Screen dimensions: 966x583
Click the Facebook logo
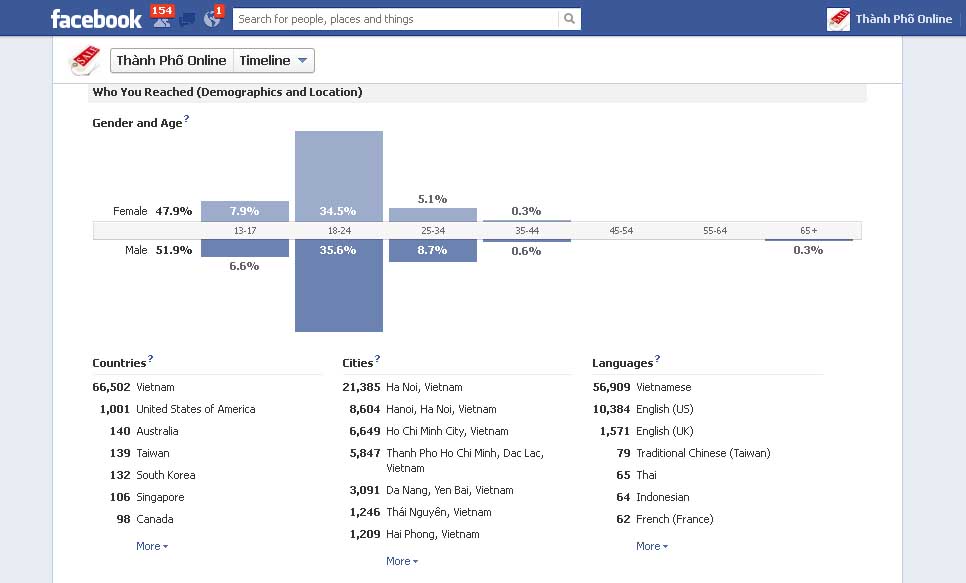[x=96, y=18]
